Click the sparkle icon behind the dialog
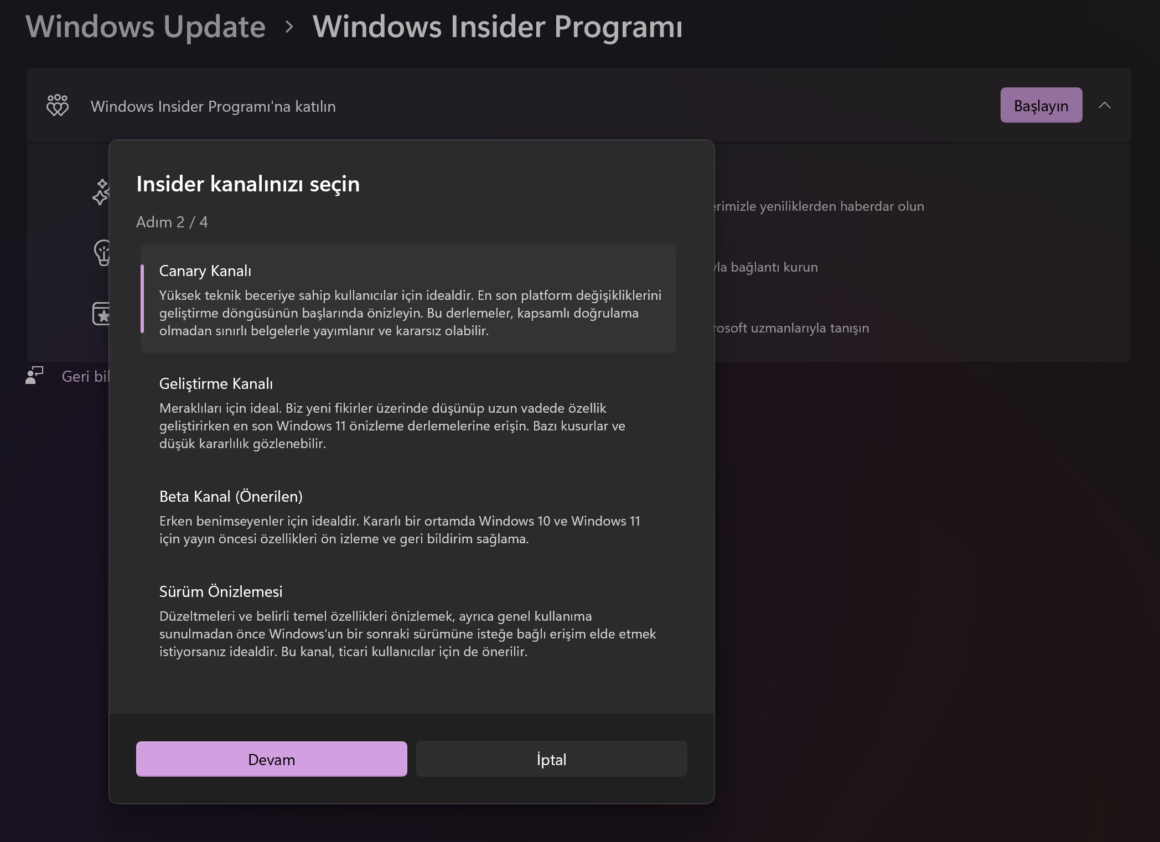The height and width of the screenshot is (842, 1160). 101,192
